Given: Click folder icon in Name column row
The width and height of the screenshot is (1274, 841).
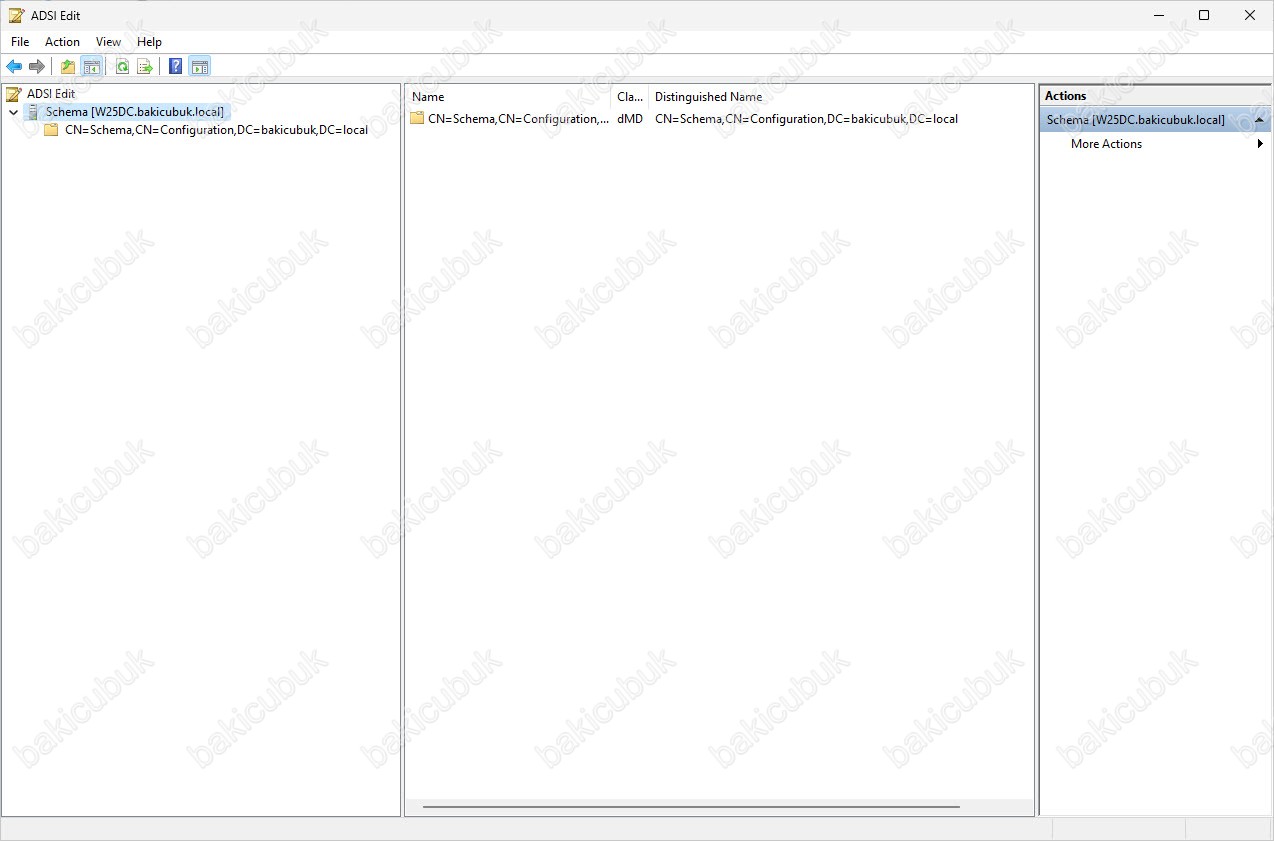Looking at the screenshot, I should point(417,118).
